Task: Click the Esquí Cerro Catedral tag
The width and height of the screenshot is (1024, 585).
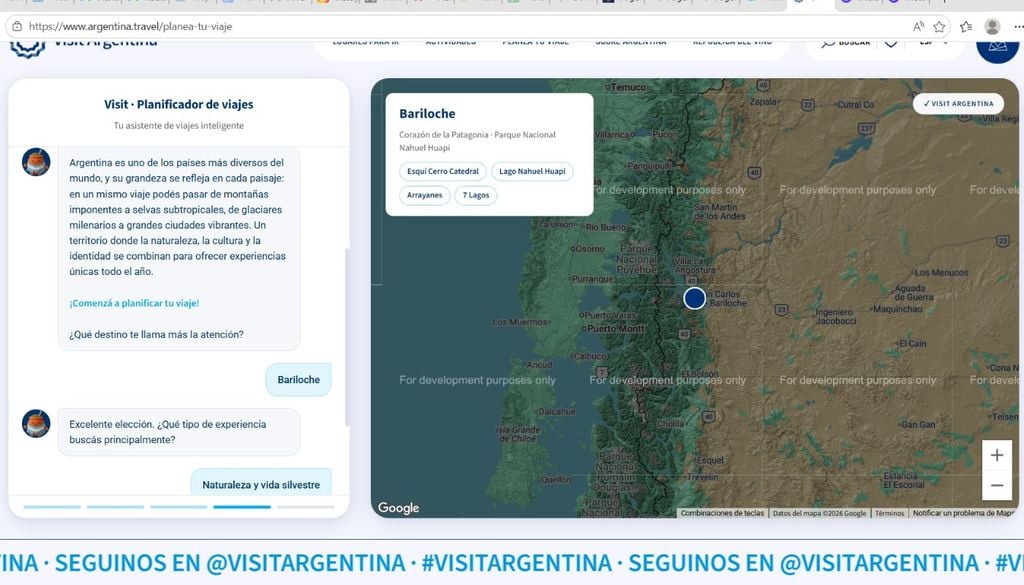Action: (443, 171)
